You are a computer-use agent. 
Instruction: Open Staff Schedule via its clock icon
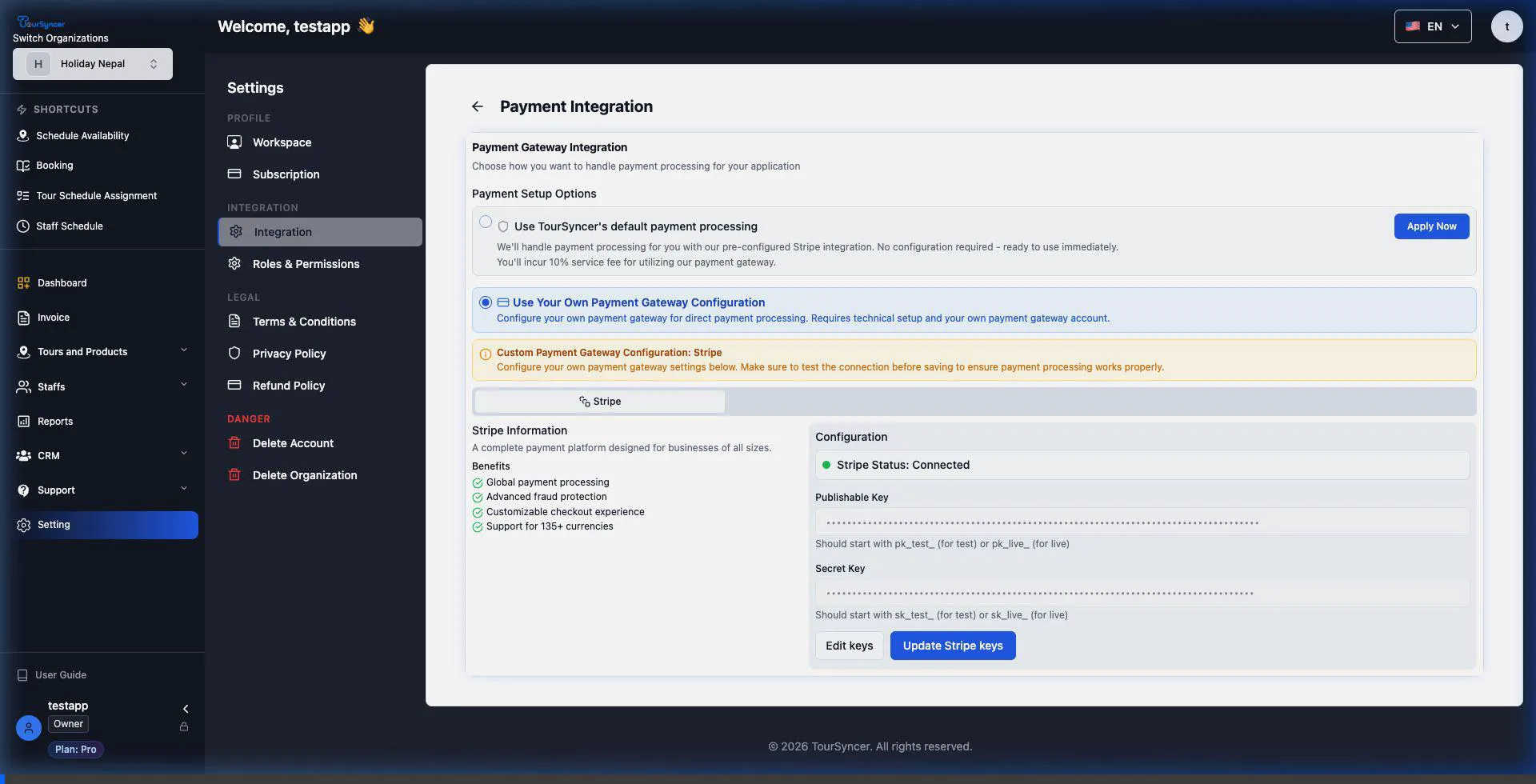click(x=22, y=226)
